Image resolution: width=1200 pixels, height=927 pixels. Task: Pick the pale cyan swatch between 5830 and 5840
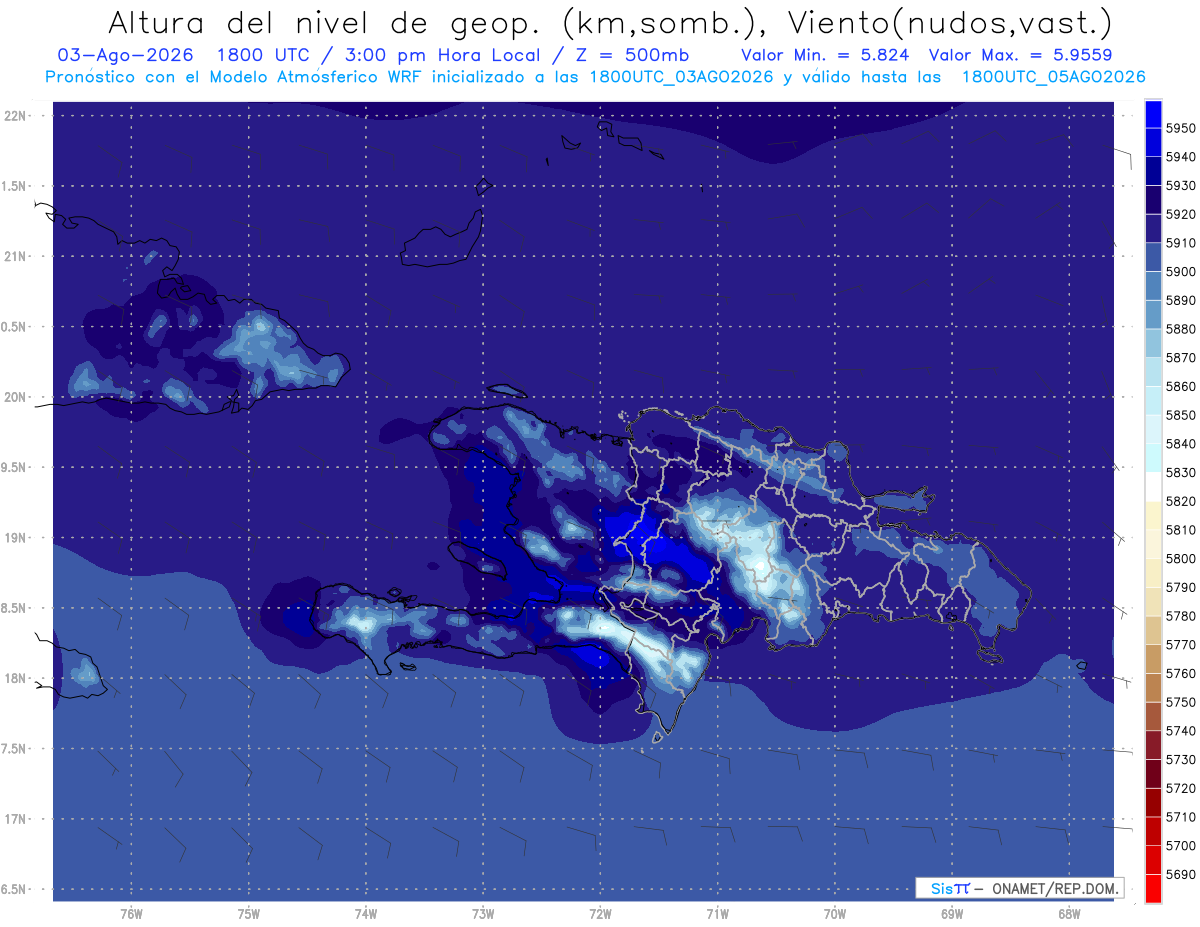(x=1152, y=458)
